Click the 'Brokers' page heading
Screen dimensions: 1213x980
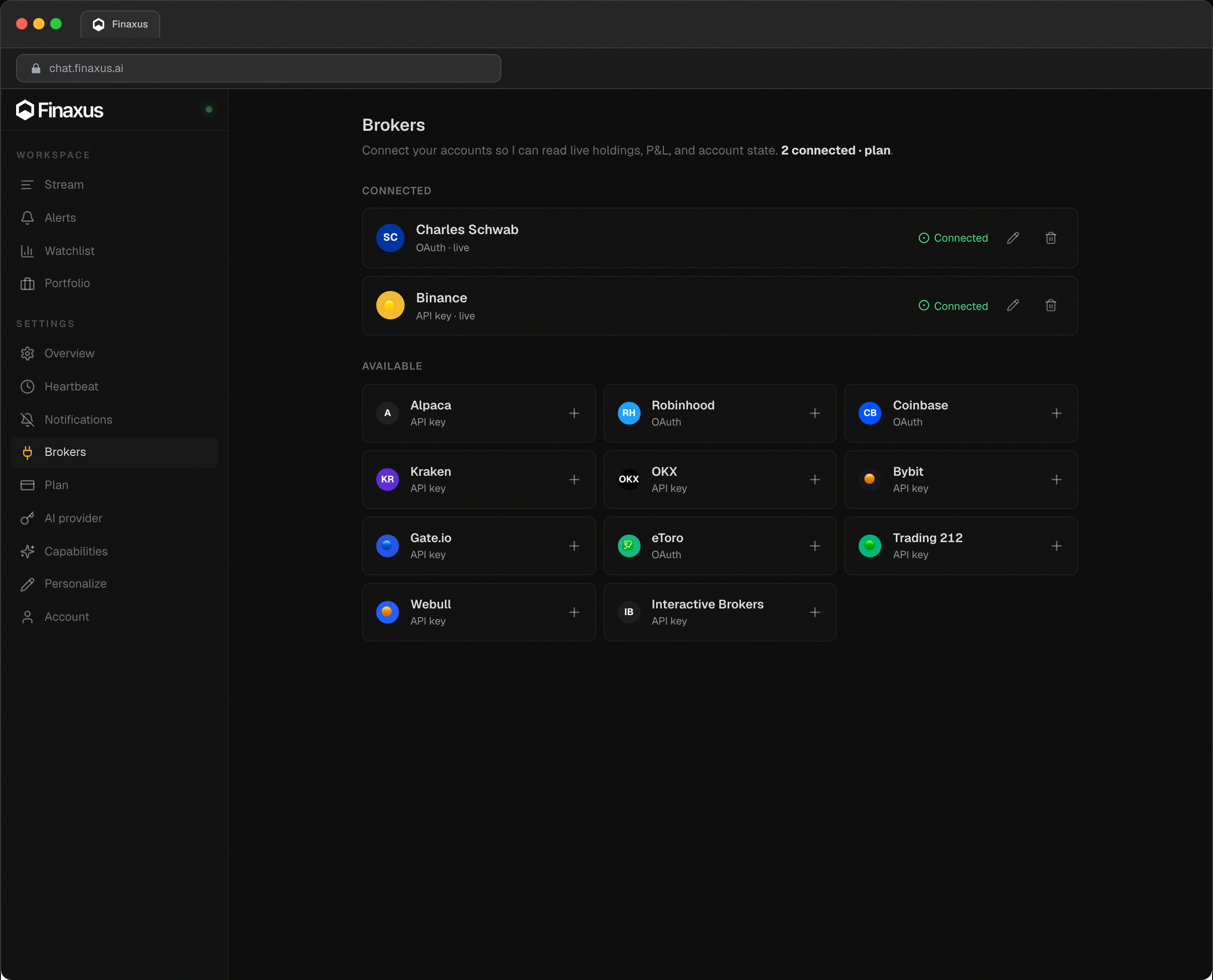point(393,125)
